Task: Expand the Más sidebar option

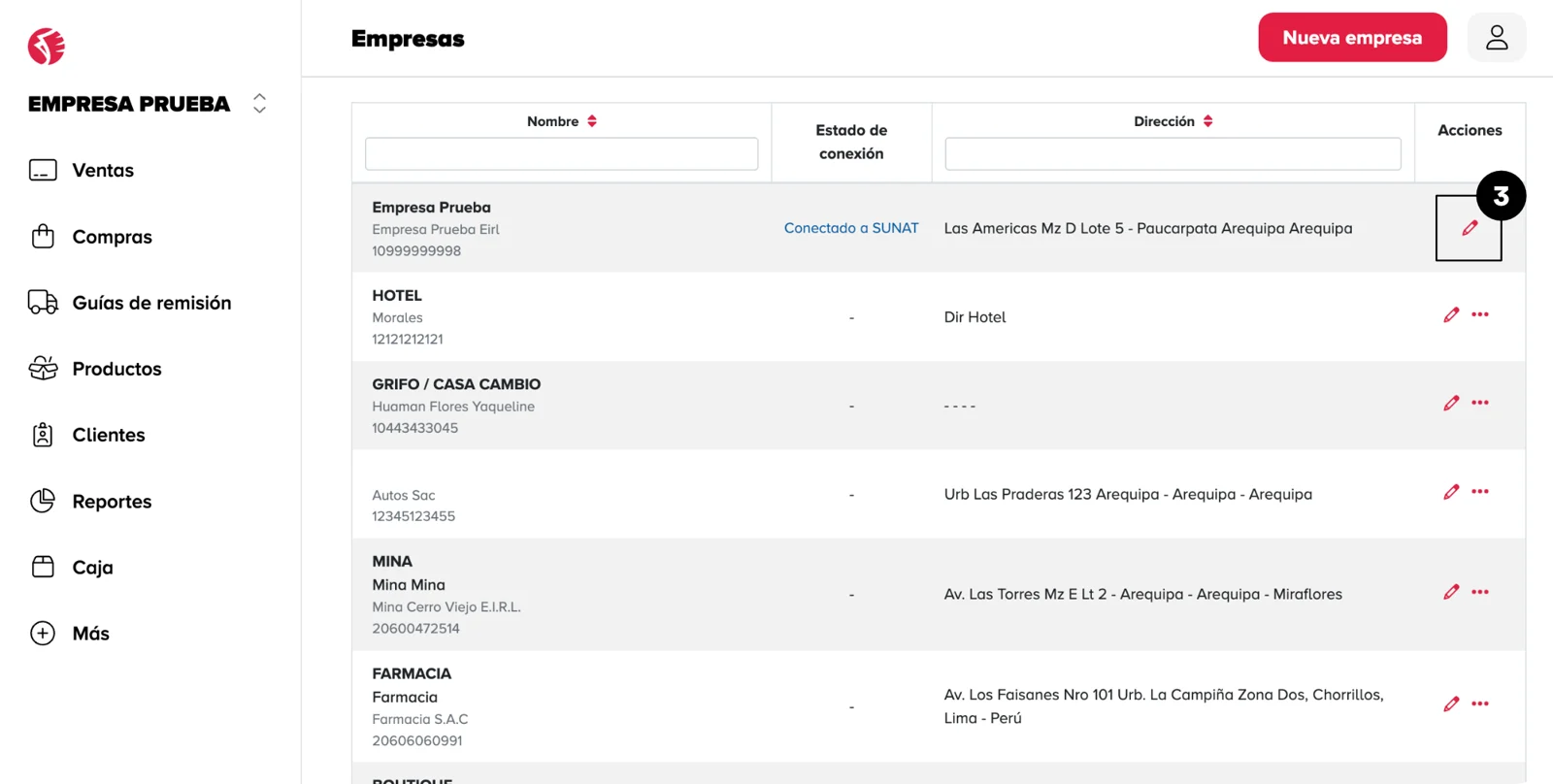Action: [x=90, y=634]
